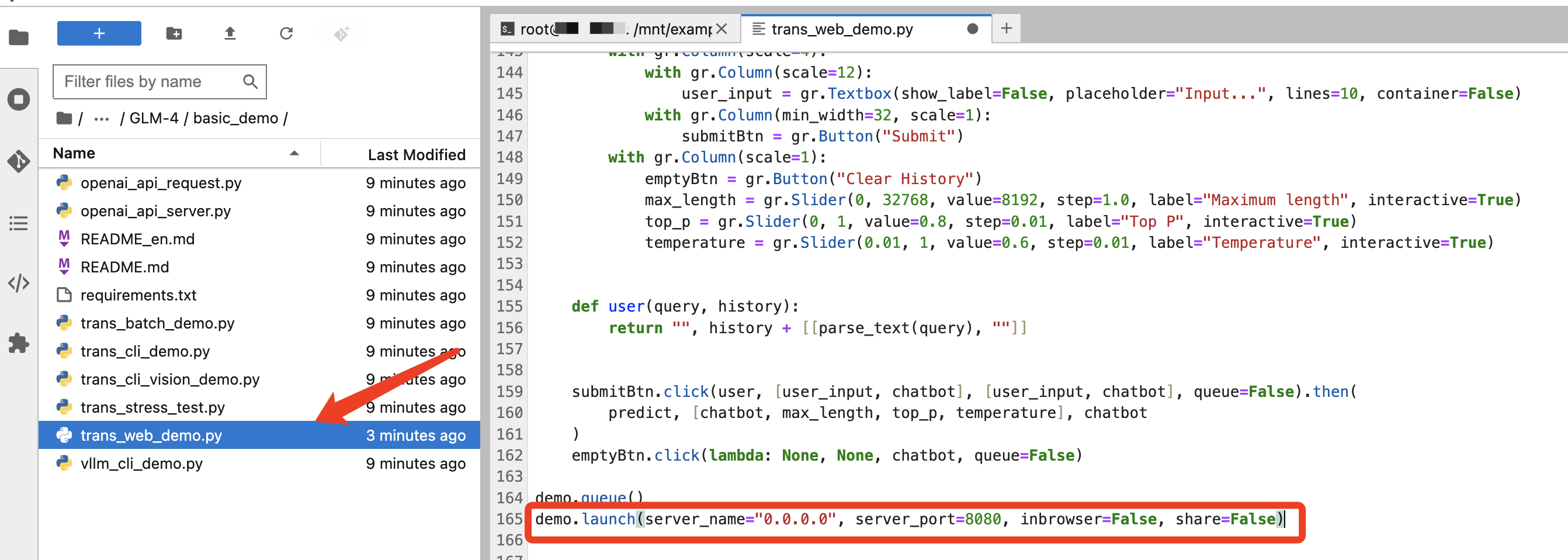Sort files by Name column
Viewport: 1568px width, 560px height.
(74, 153)
